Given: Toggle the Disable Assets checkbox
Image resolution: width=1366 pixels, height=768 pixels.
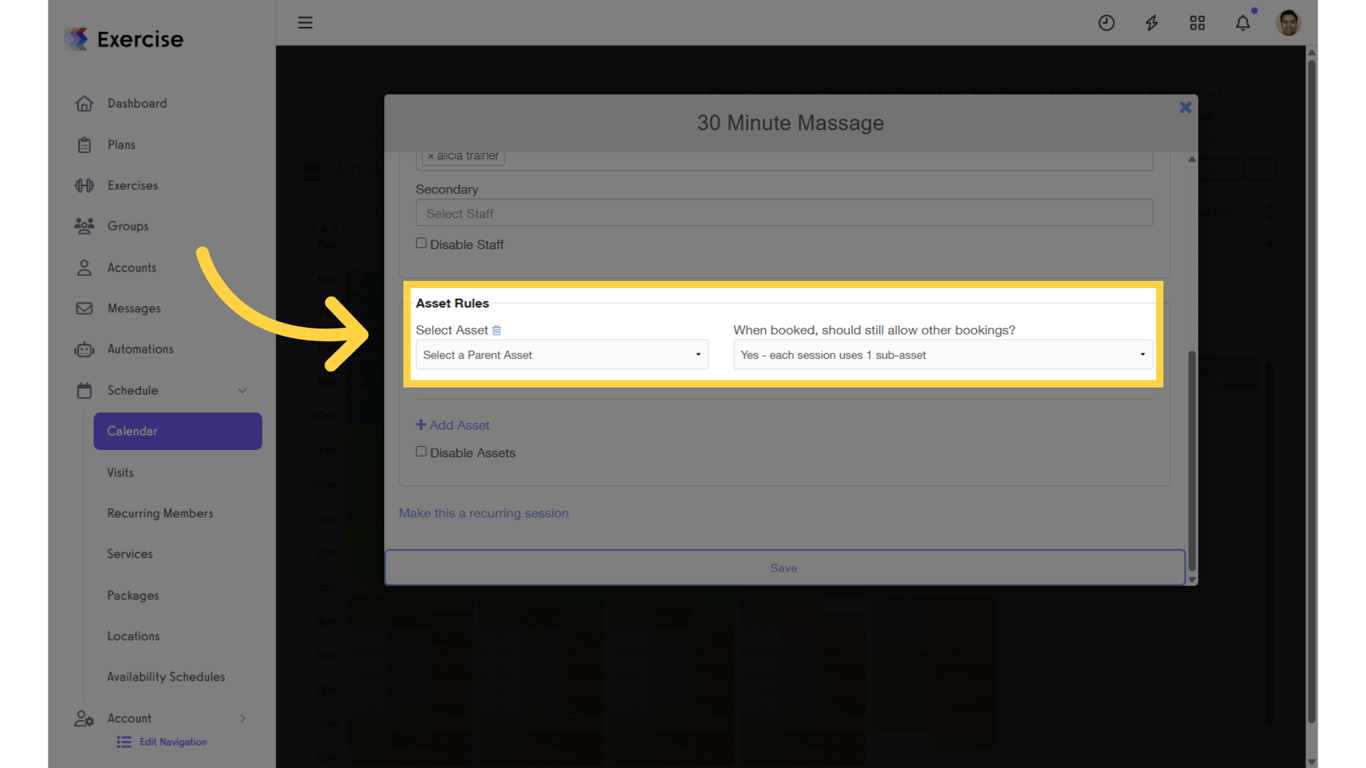Looking at the screenshot, I should (x=421, y=451).
